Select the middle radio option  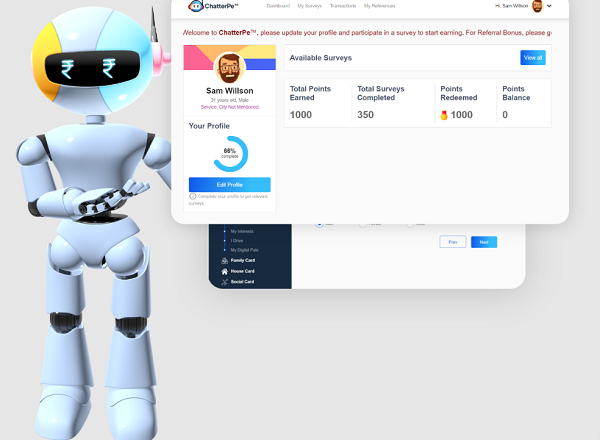pos(364,223)
